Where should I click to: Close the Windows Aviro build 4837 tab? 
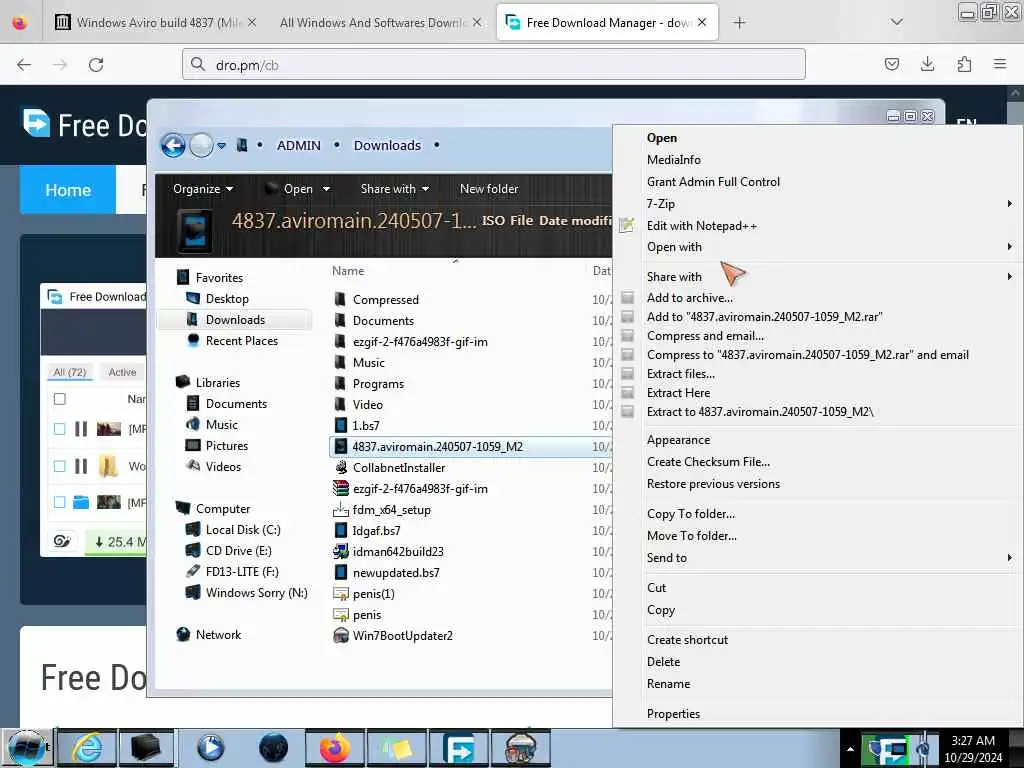tap(252, 22)
